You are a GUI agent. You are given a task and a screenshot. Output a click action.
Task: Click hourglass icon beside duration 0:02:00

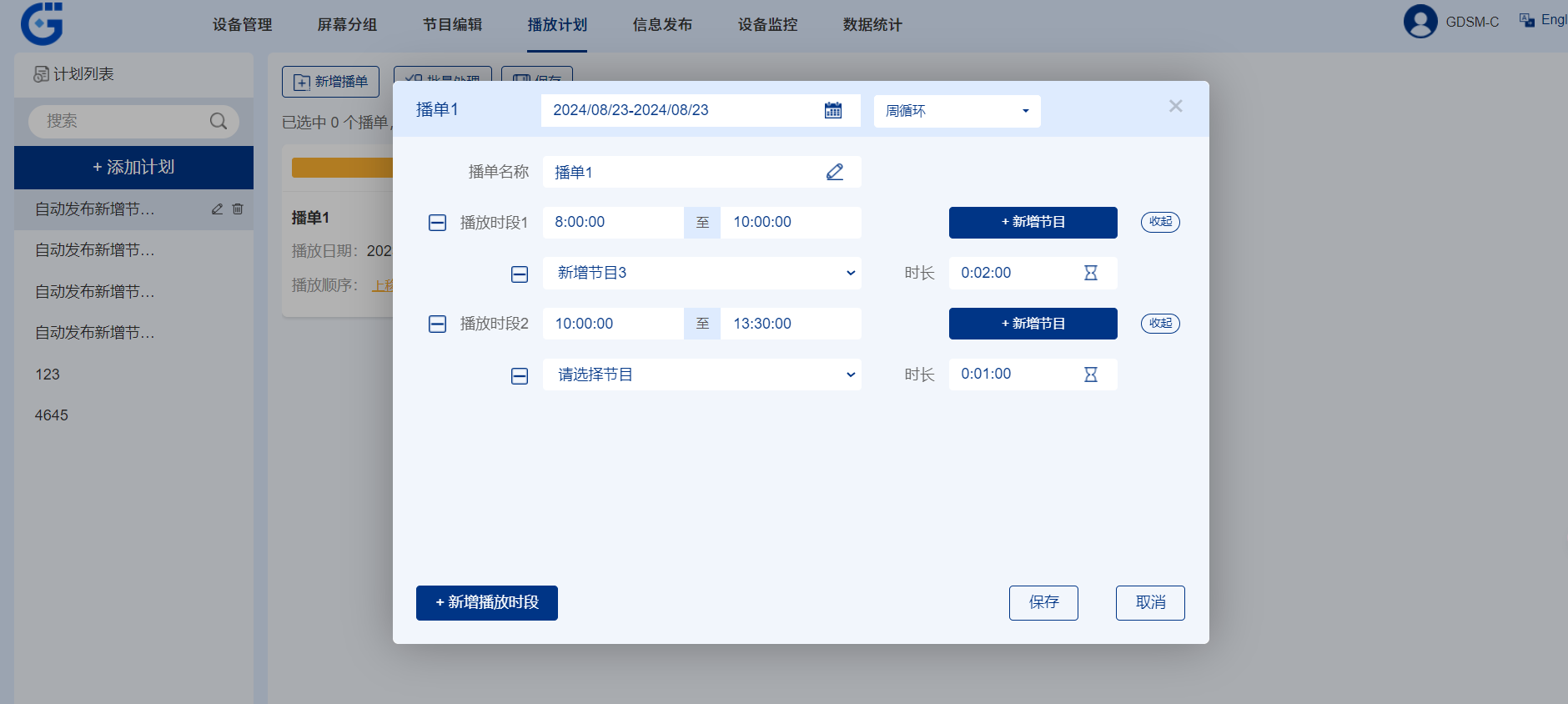[x=1090, y=273]
